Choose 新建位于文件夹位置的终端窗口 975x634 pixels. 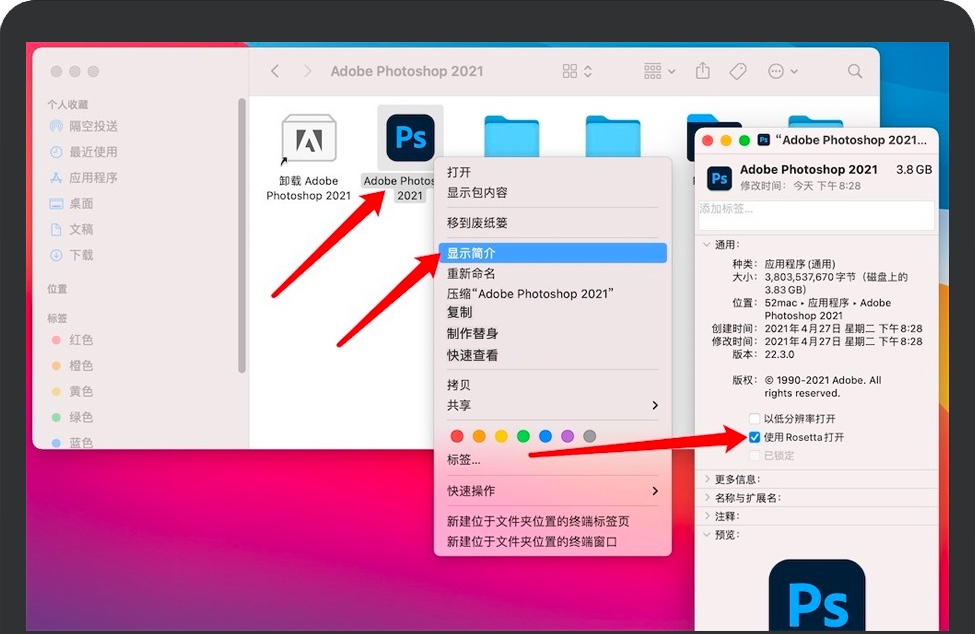tap(552, 542)
